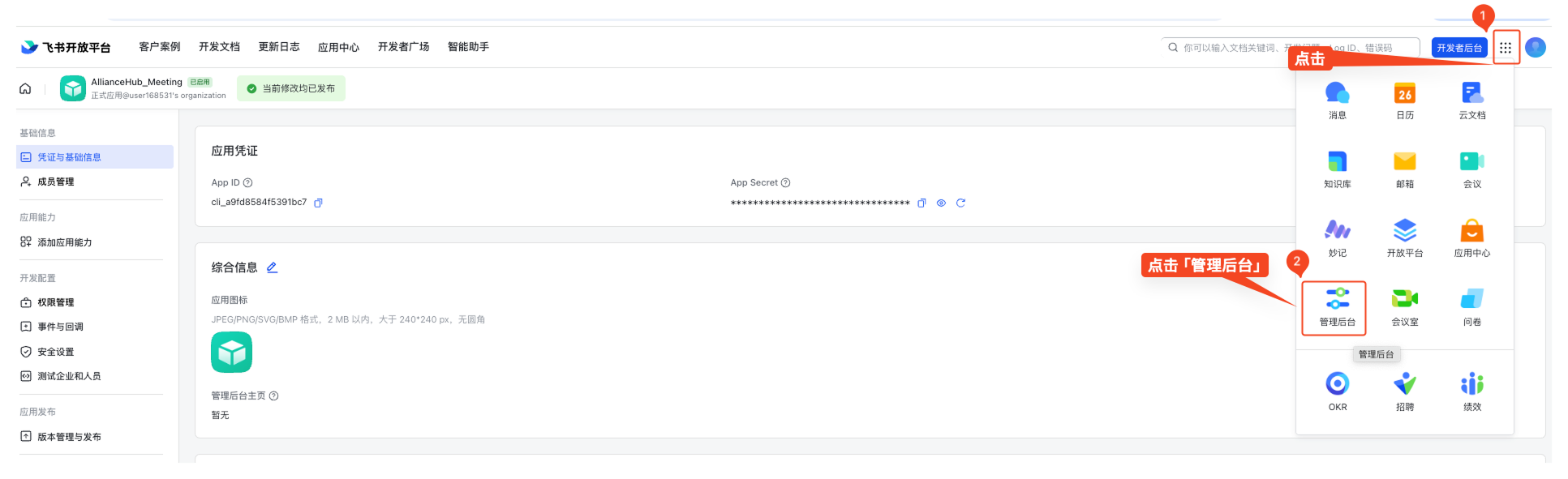Refresh the App Secret

(960, 203)
